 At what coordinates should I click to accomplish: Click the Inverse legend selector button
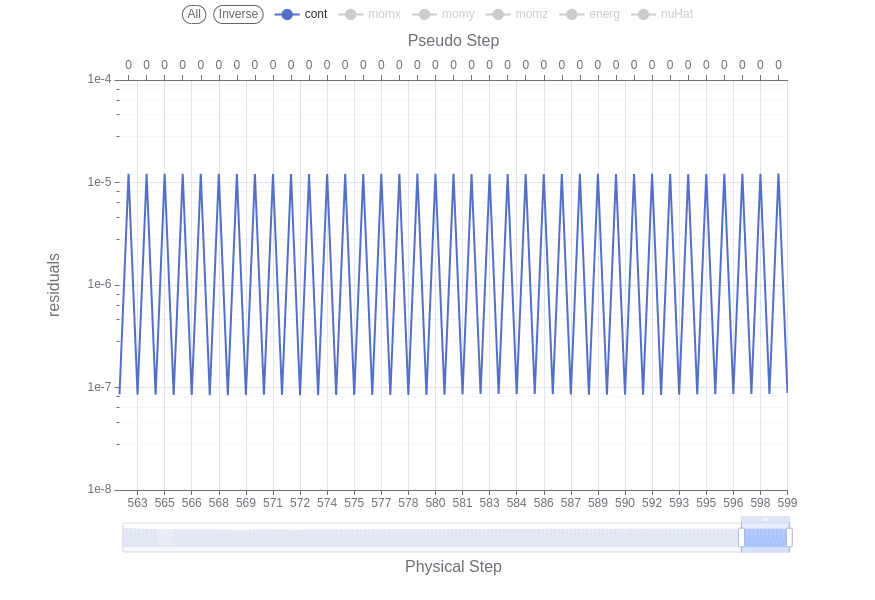point(238,14)
